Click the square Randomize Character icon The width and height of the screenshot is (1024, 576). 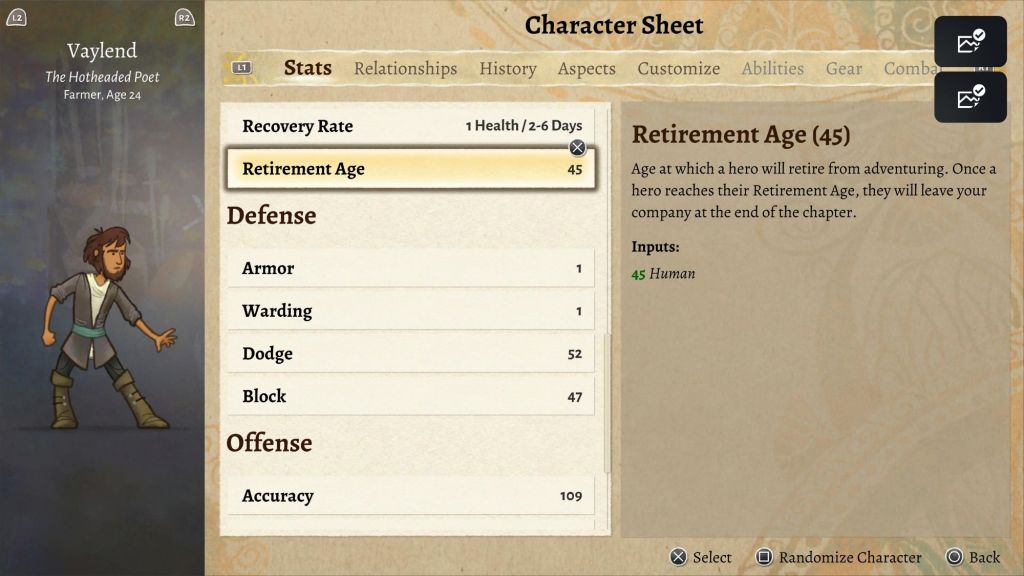(764, 557)
